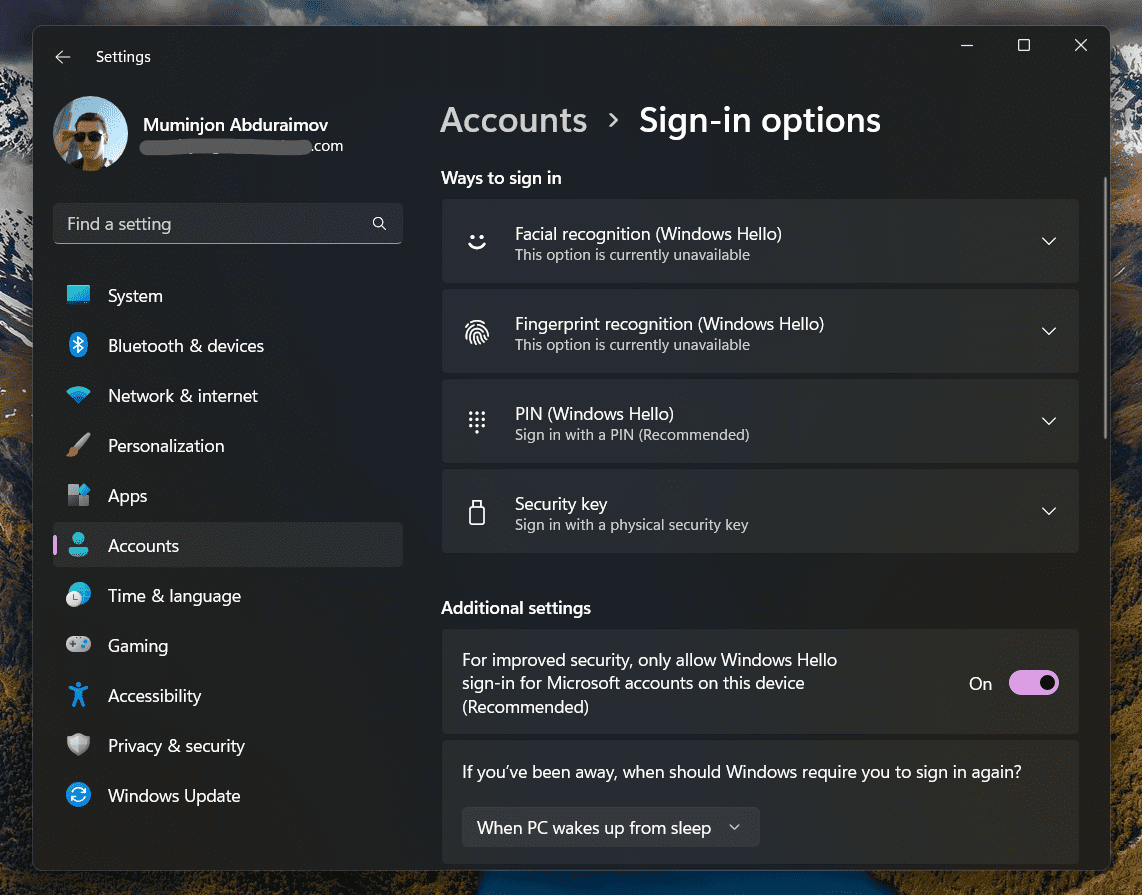
Task: Open 'When PC wakes up from sleep' dropdown
Action: coord(610,827)
